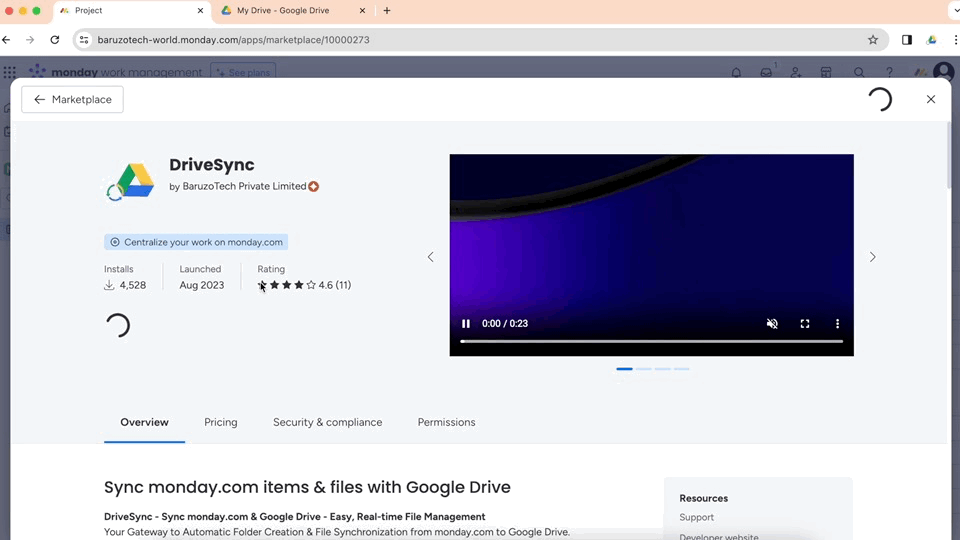The height and width of the screenshot is (540, 960).
Task: Open the Support resource link
Action: click(x=696, y=517)
